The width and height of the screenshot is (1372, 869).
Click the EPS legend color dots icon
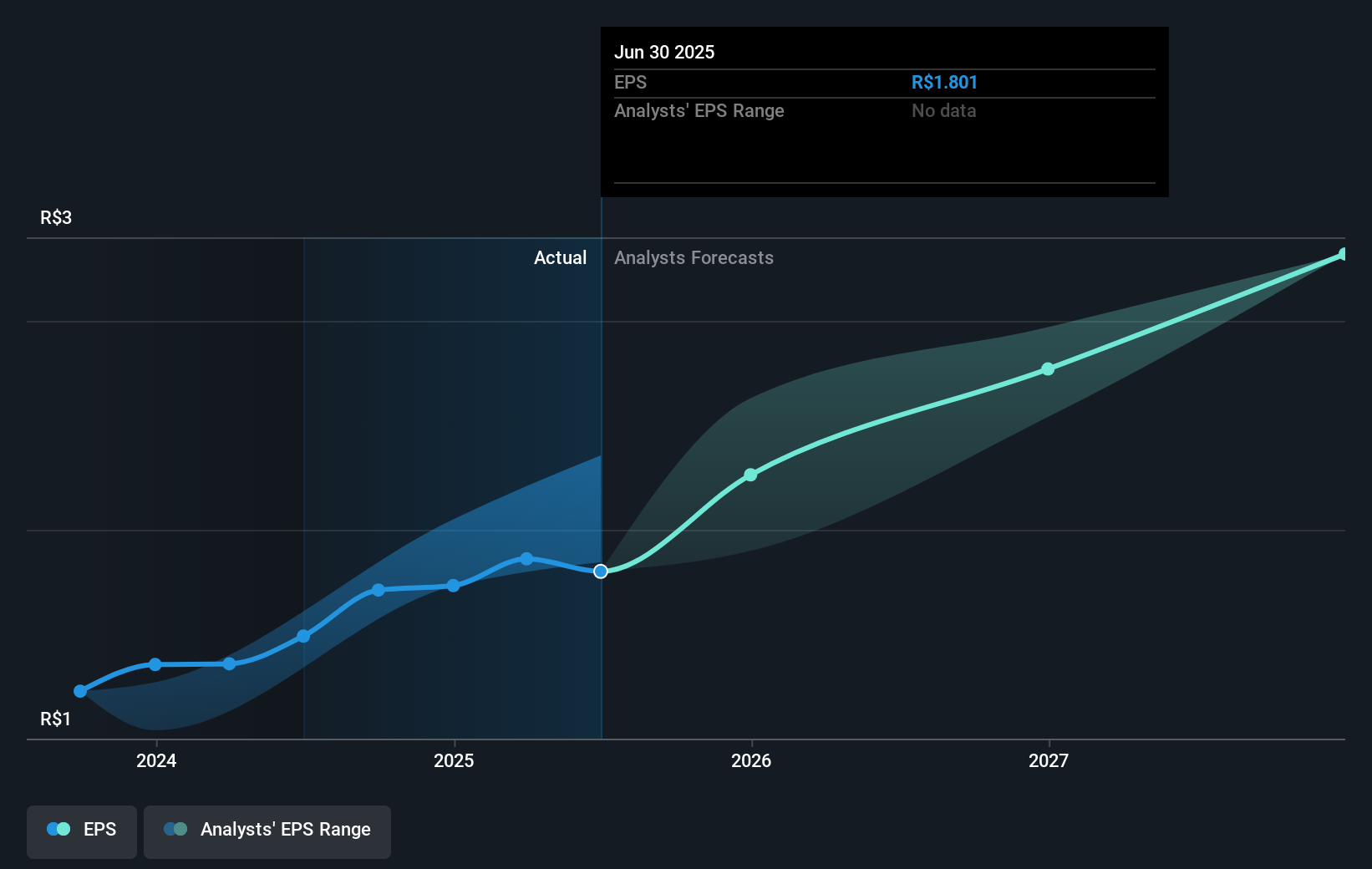click(x=58, y=830)
